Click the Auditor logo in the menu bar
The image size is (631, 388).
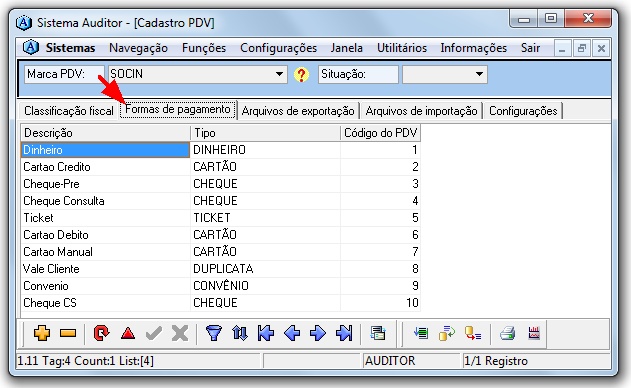click(31, 47)
